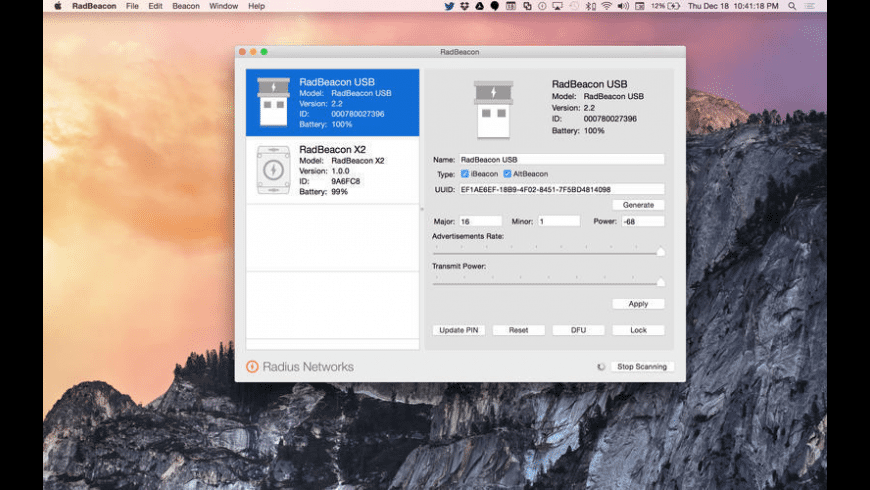Screen dimensions: 870x490
Task: Select the RadBeacon USB device icon in list
Action: click(273, 102)
